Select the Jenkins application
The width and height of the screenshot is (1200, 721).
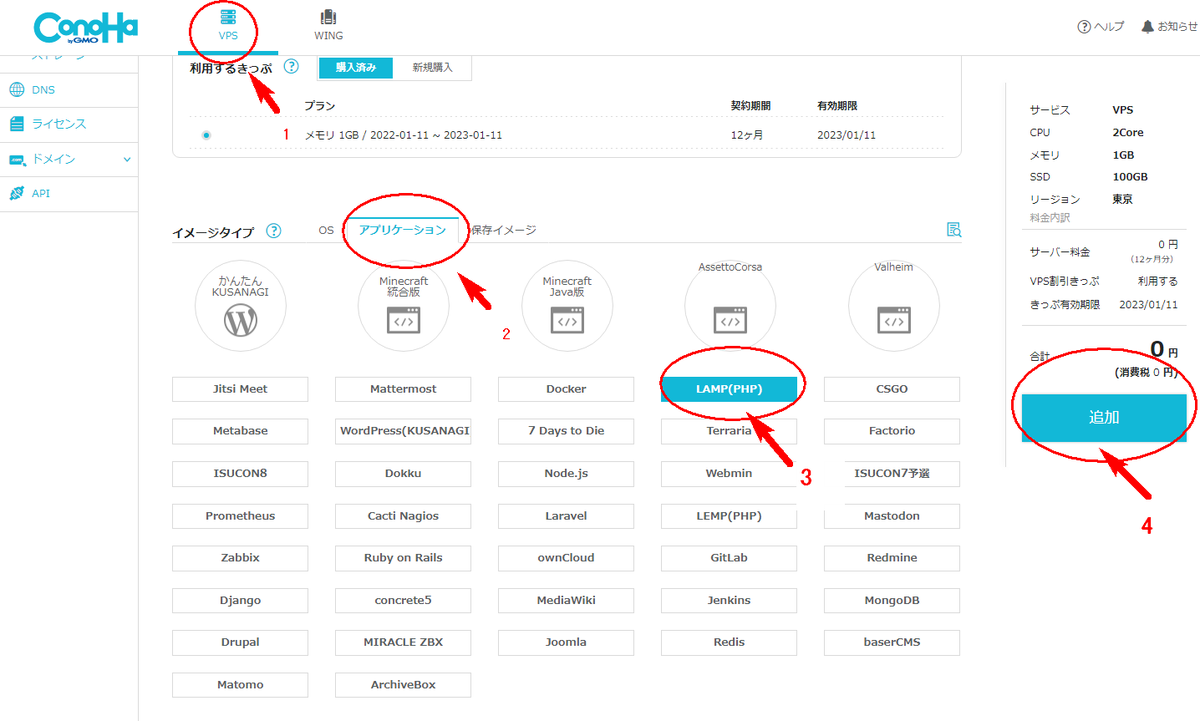coord(729,600)
